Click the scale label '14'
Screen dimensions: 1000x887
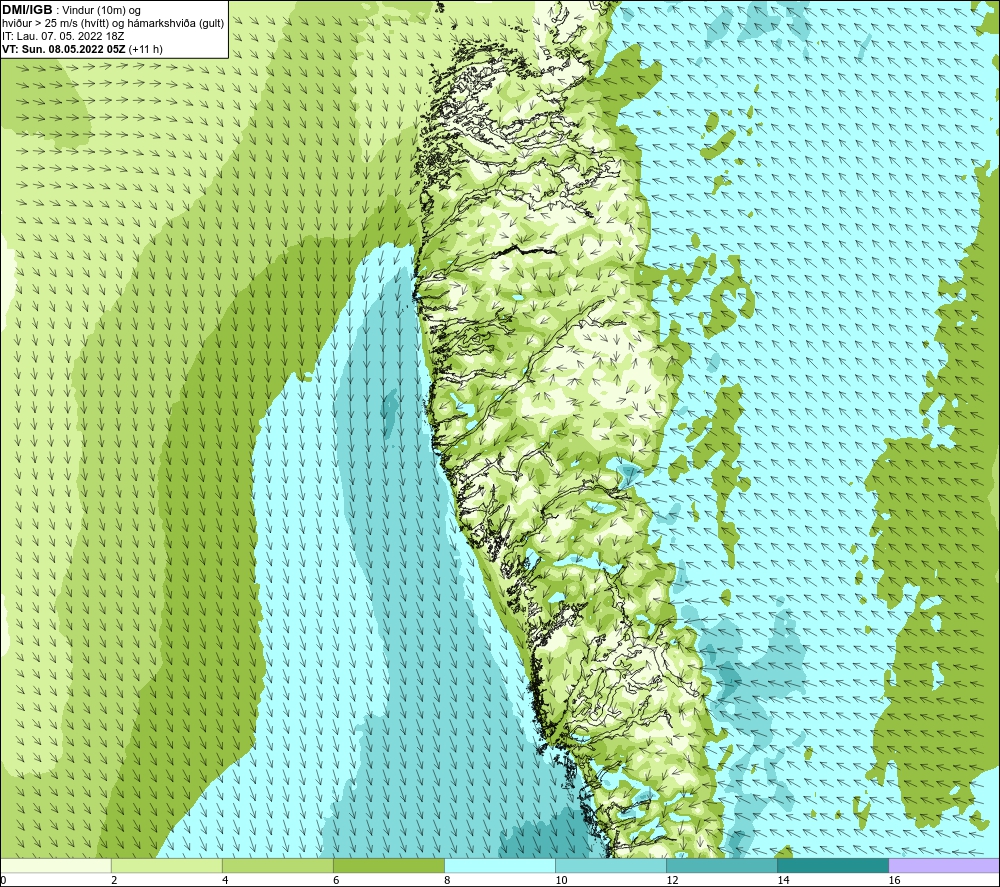[x=783, y=880]
